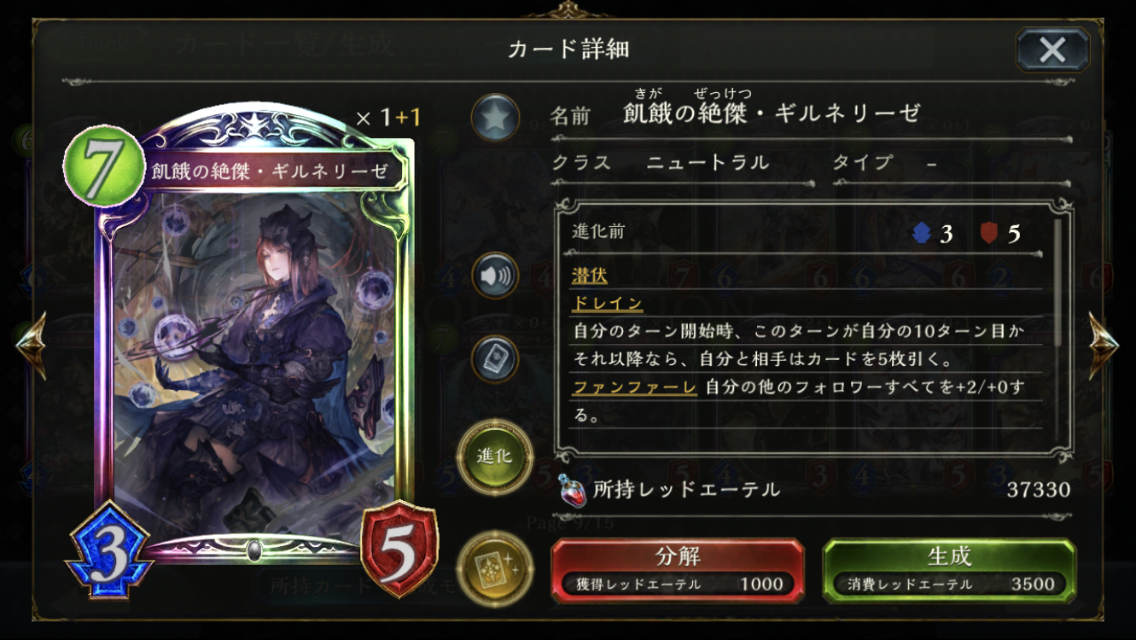This screenshot has width=1136, height=640.
Task: Tap the gold premium card conversion icon
Action: (495, 568)
